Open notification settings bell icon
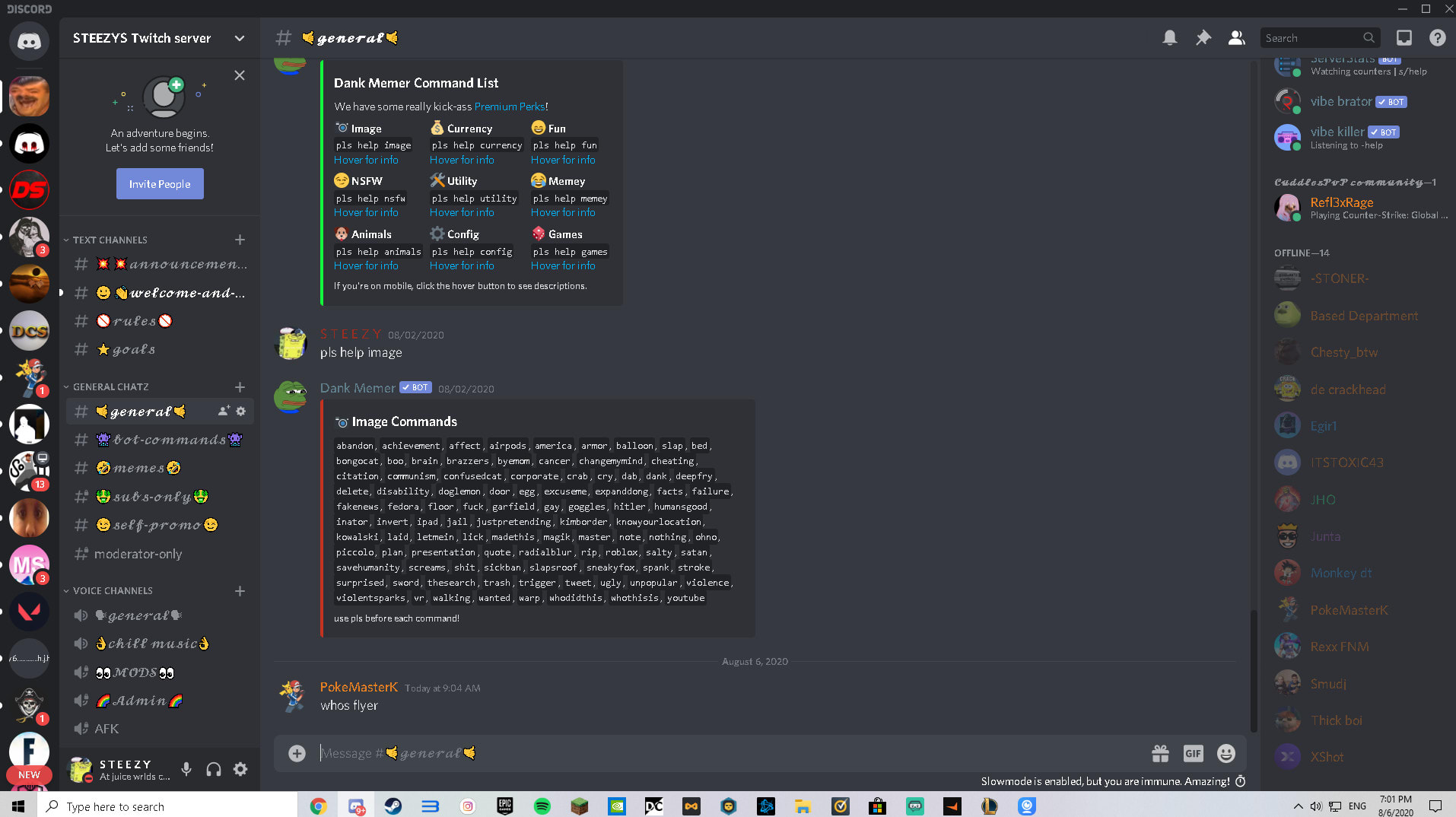This screenshot has width=1456, height=817. click(1170, 38)
